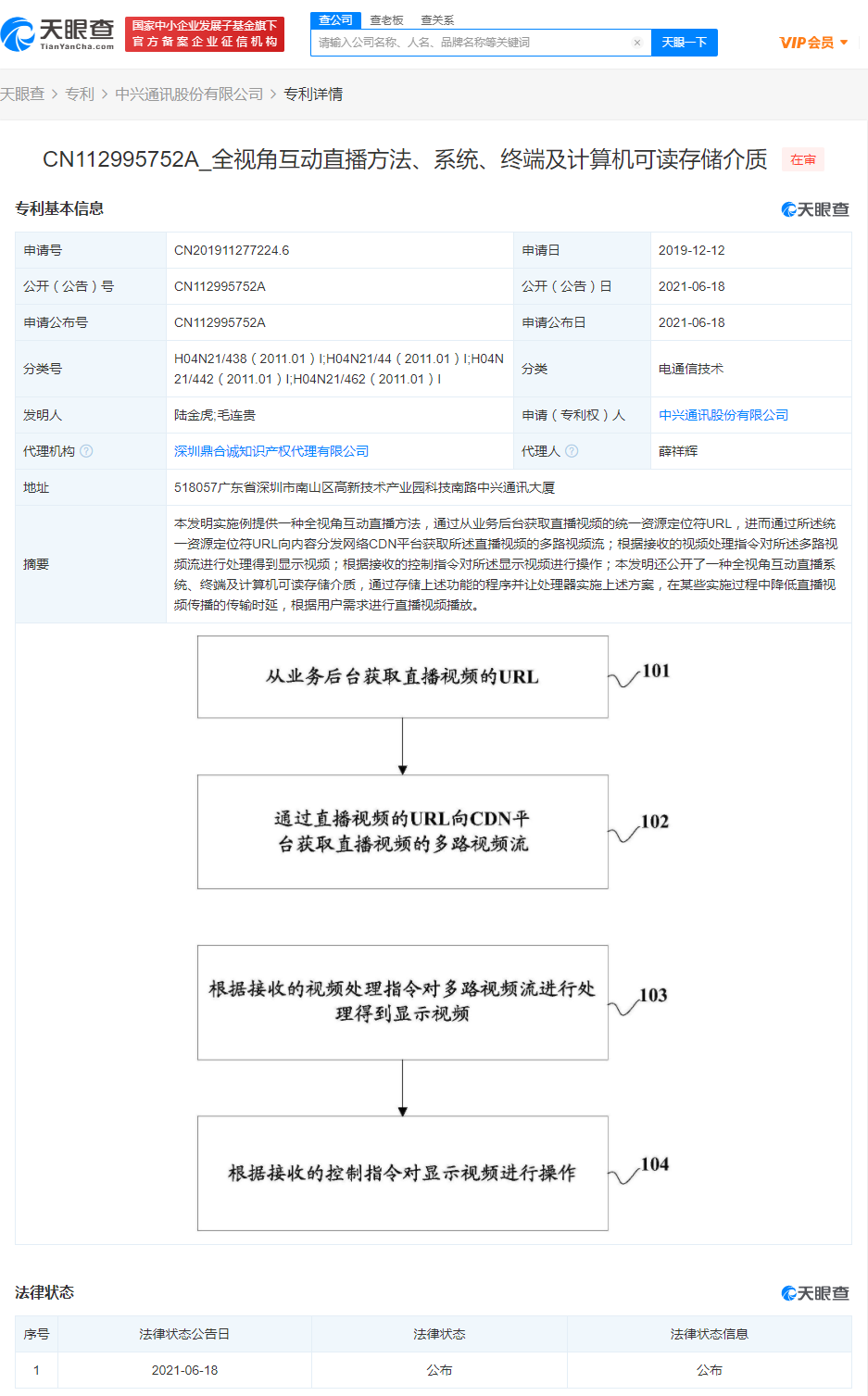This screenshot has height=1396, width=868.
Task: Click the TianYanCha logo
Action: point(58,34)
